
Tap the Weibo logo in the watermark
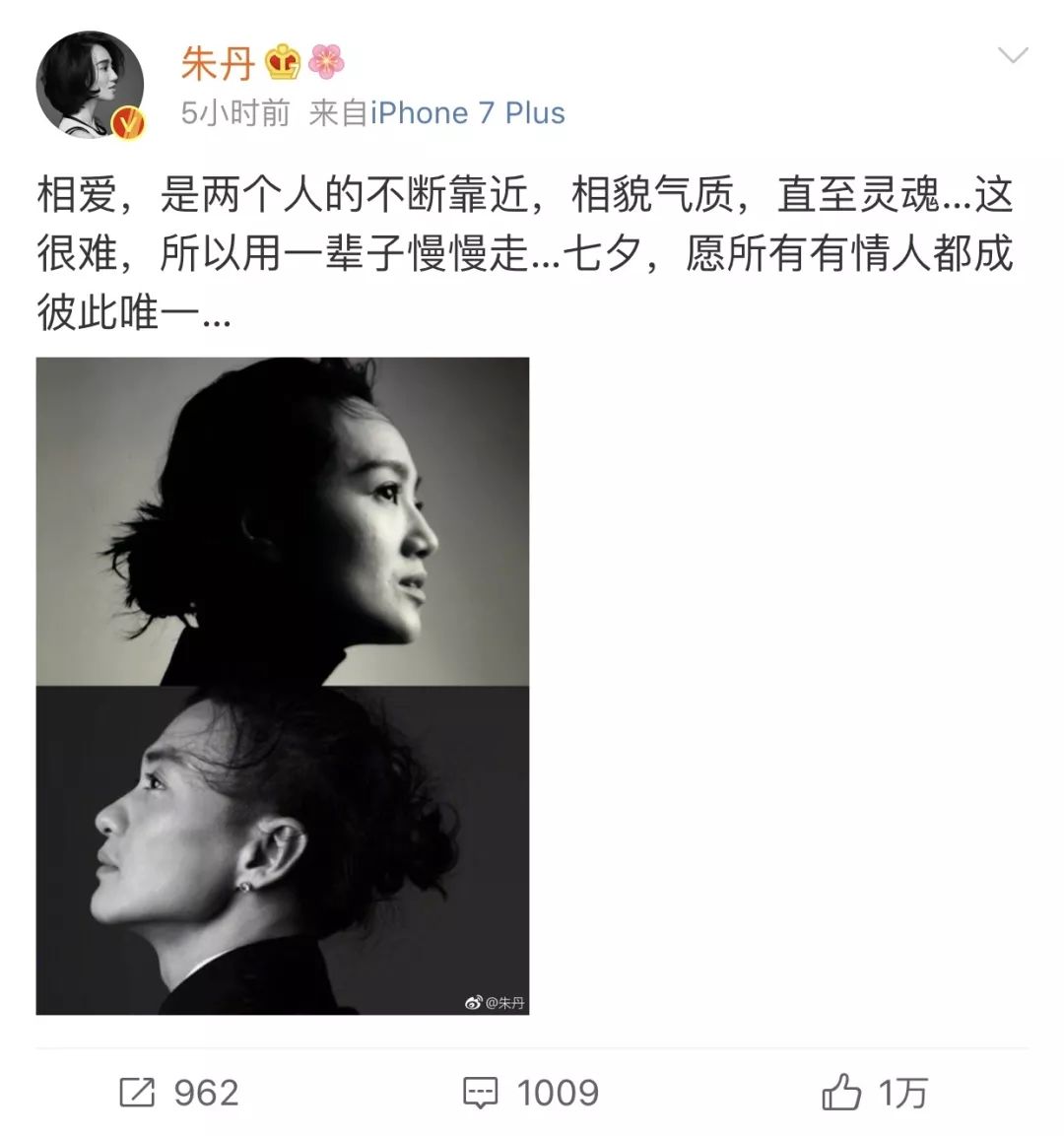coord(474,1003)
